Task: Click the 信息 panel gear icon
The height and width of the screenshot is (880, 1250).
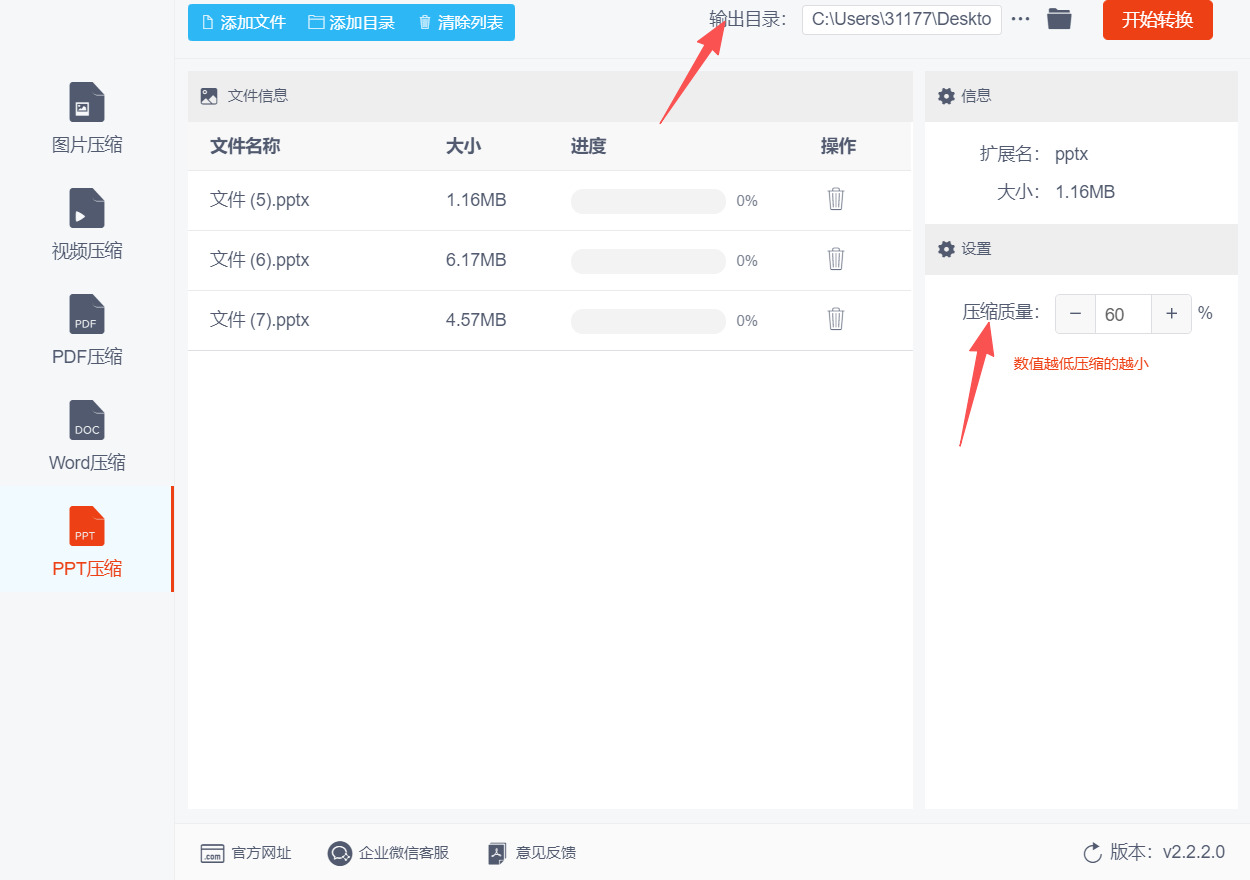Action: click(946, 96)
